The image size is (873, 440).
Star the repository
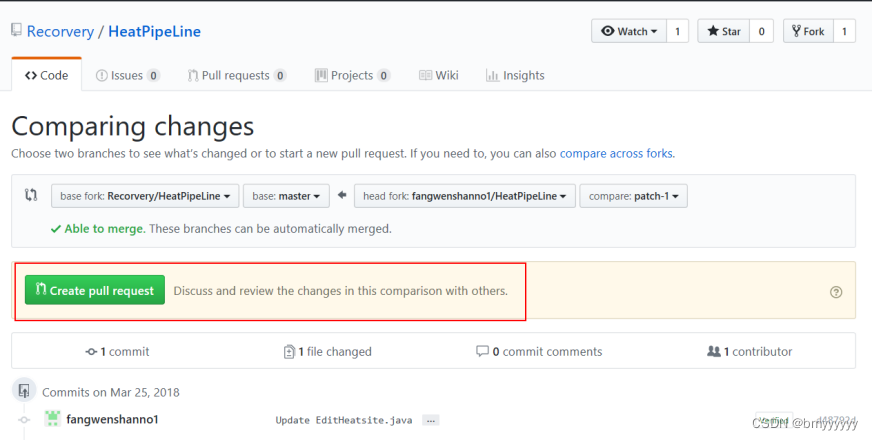724,31
